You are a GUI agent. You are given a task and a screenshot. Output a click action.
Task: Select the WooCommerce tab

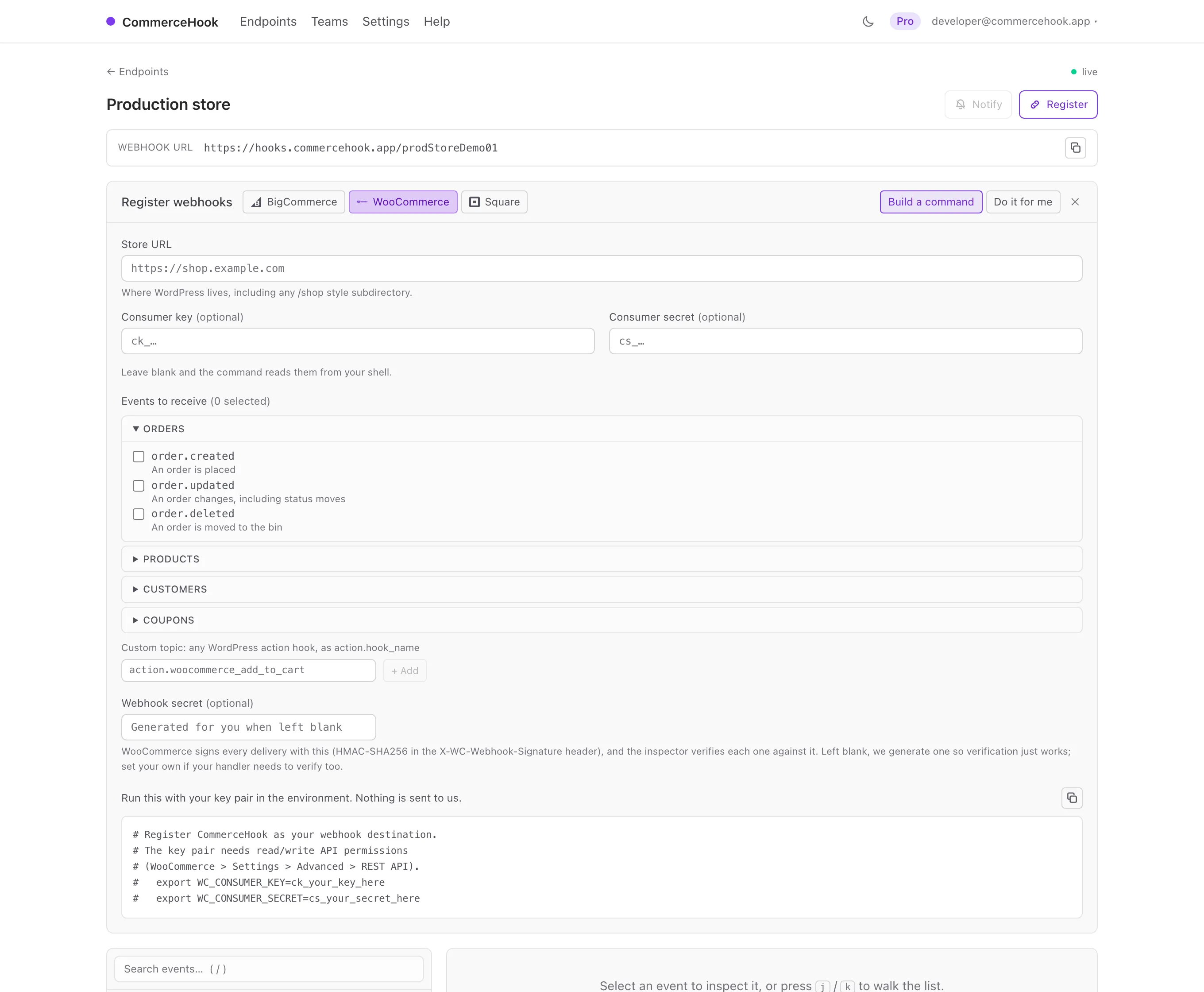point(403,201)
